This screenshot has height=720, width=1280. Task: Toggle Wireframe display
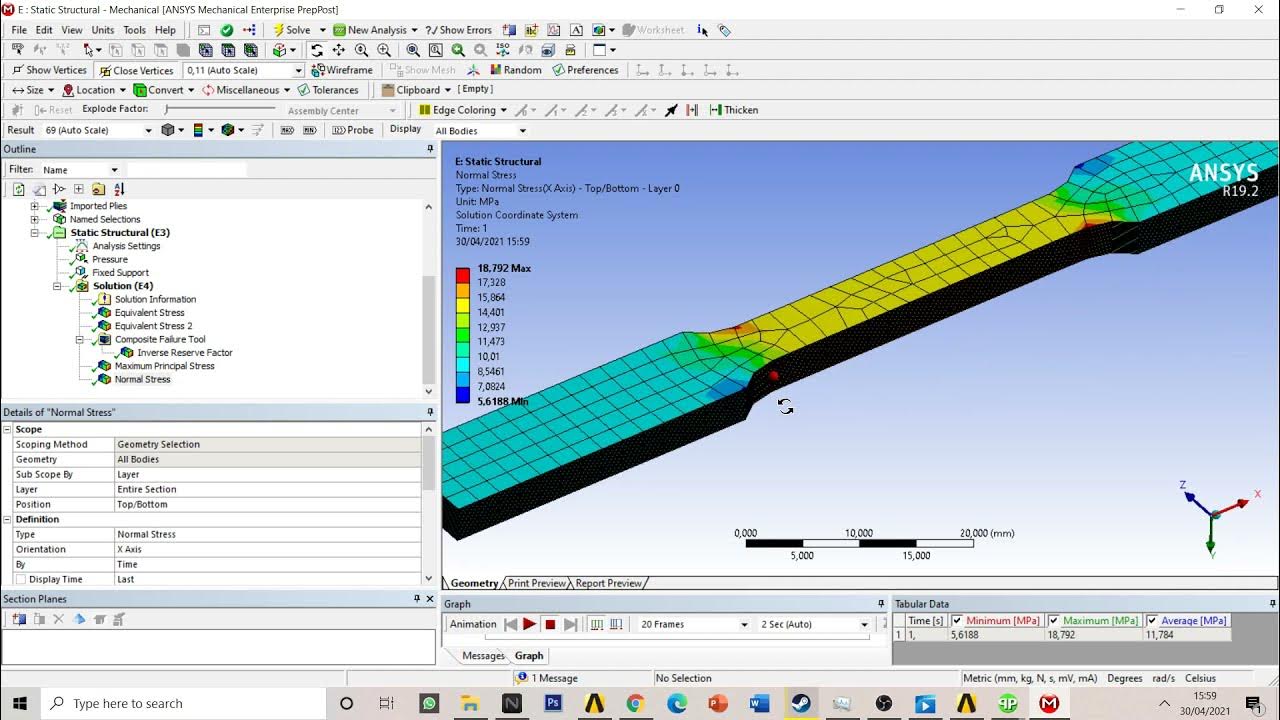click(342, 70)
